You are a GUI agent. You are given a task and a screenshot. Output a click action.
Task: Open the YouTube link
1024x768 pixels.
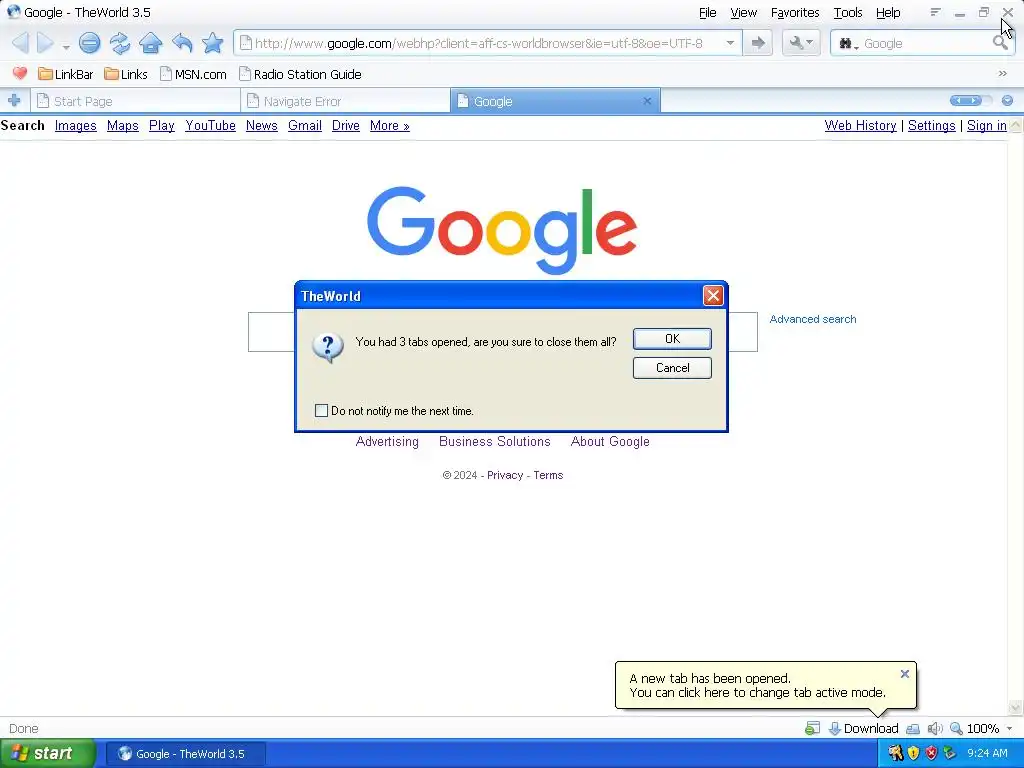pyautogui.click(x=210, y=125)
